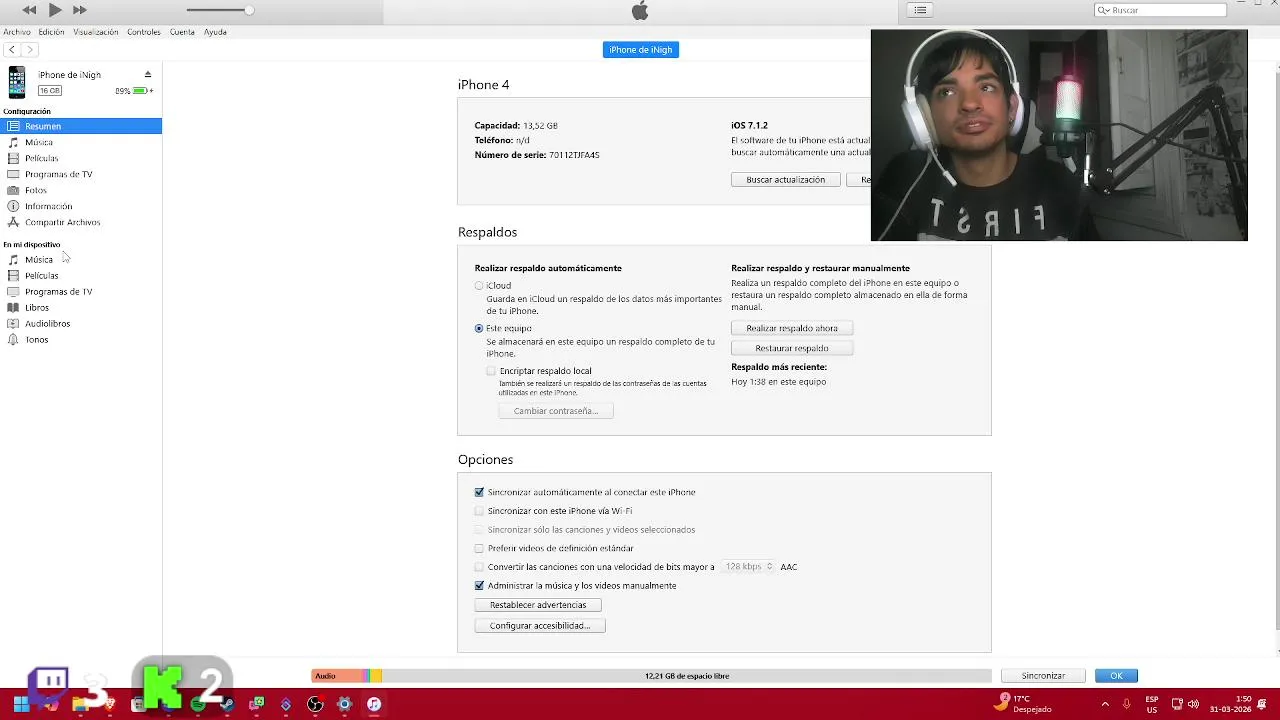
Task: Click Restablecer advertencias
Action: point(538,605)
